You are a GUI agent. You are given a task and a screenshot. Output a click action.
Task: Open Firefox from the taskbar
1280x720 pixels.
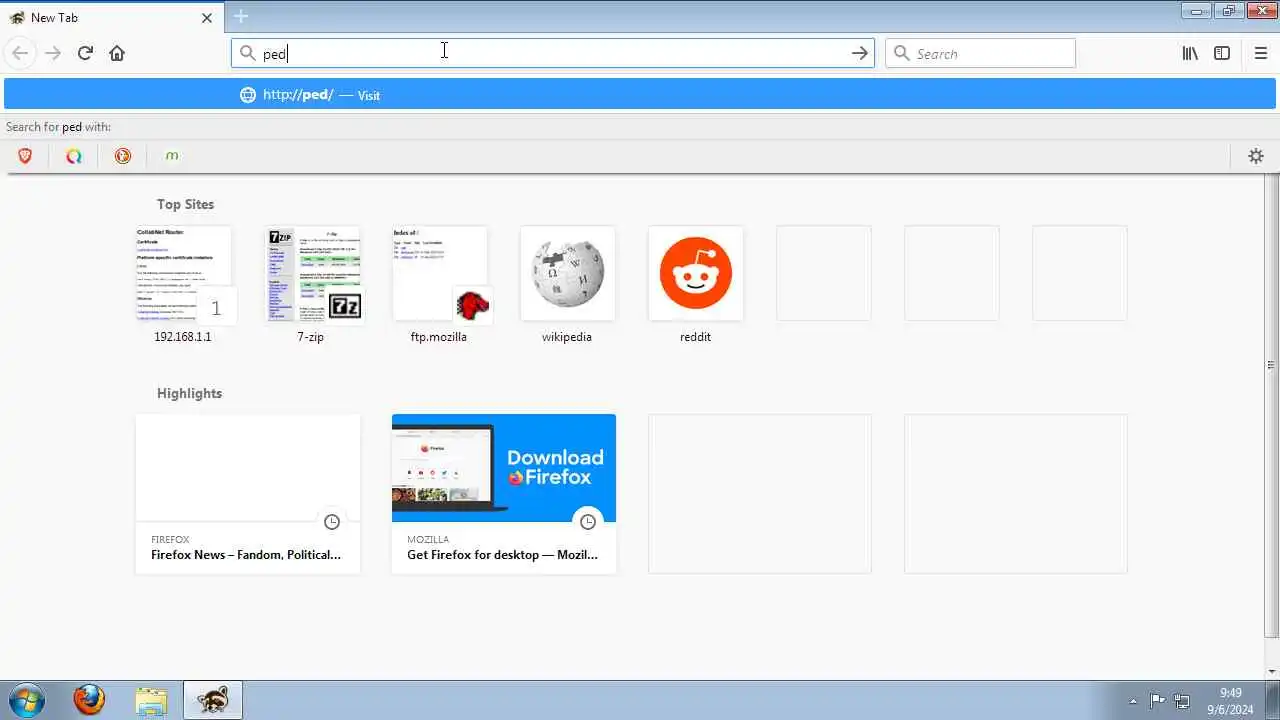pos(89,700)
